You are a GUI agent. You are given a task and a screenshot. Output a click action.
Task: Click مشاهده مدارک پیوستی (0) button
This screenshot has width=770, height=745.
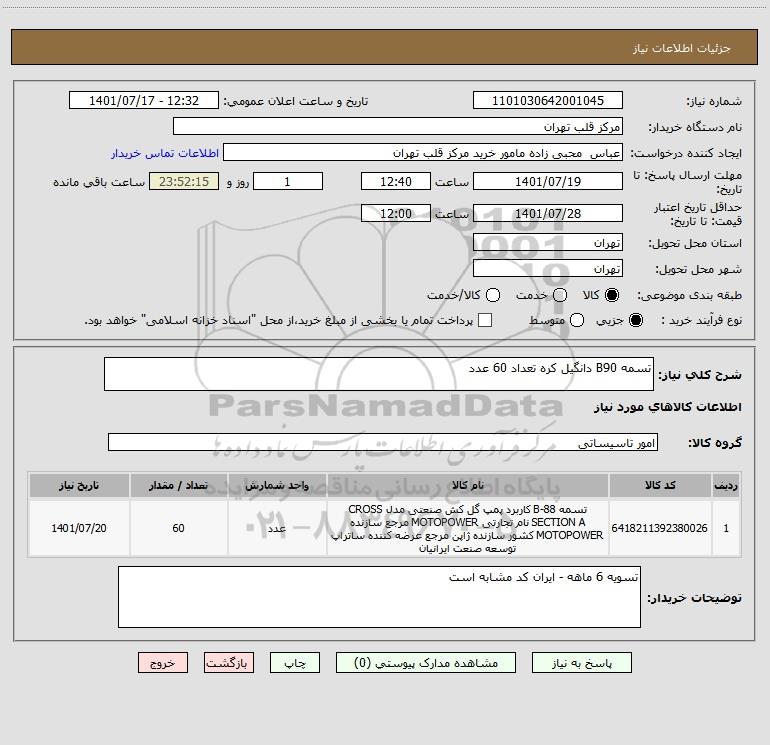coord(426,663)
